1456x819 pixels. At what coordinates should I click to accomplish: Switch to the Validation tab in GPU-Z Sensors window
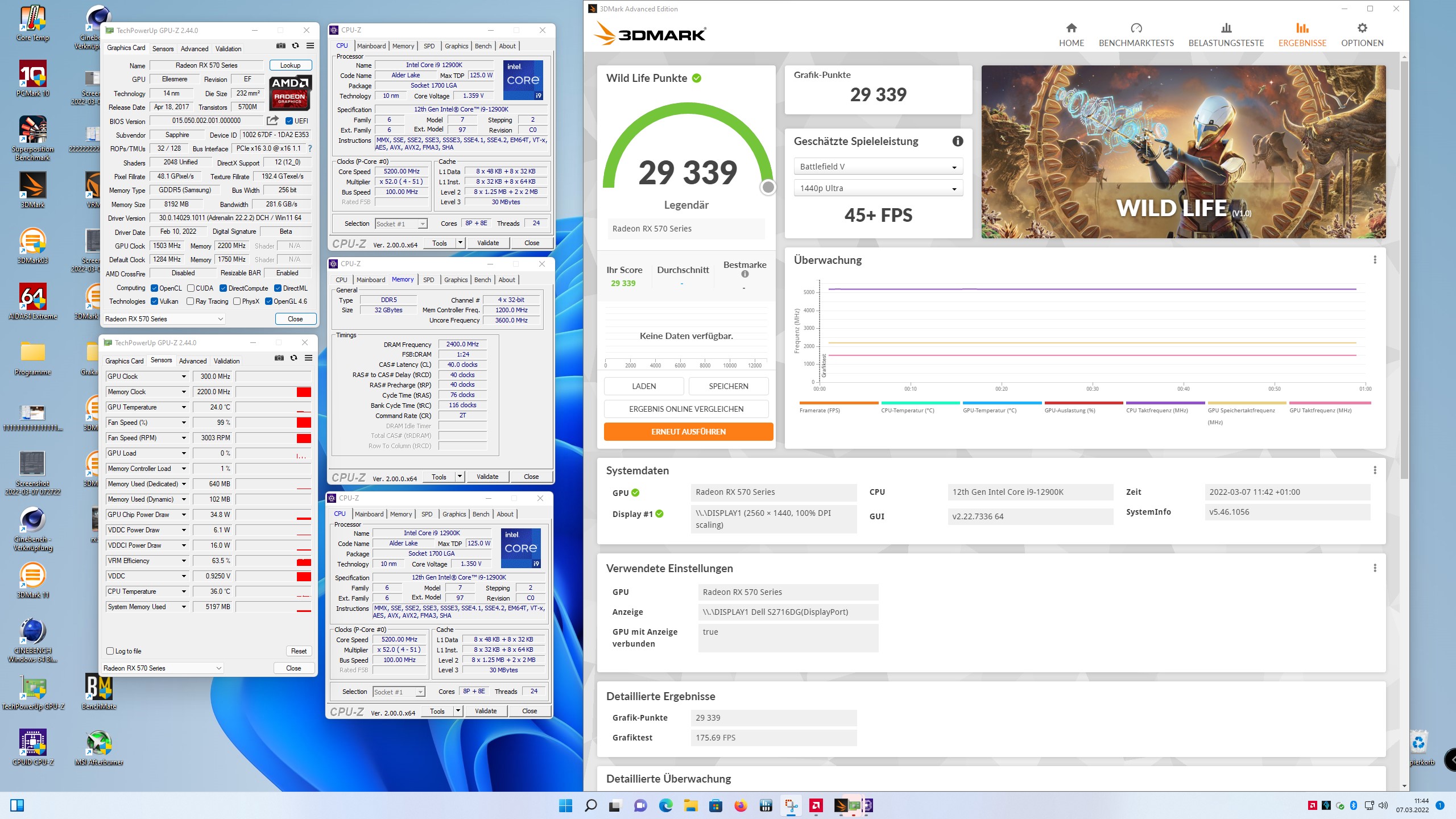[x=226, y=361]
